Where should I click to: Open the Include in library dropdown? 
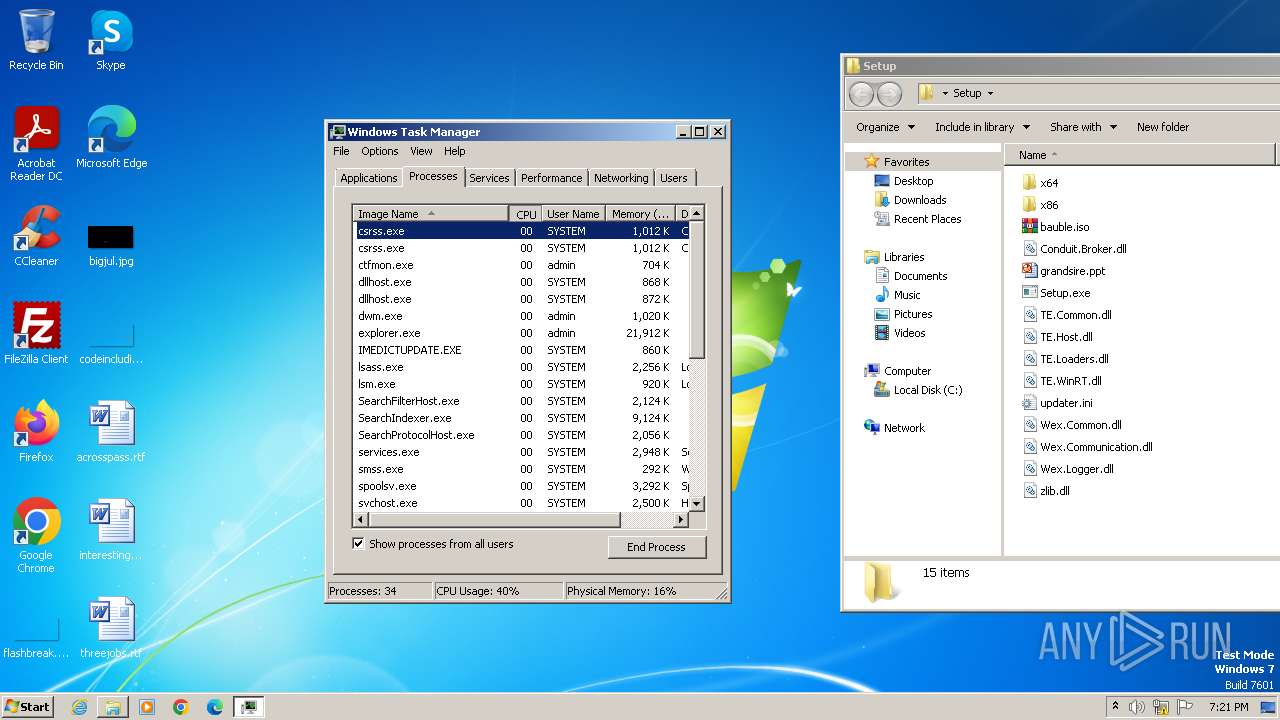coord(982,127)
